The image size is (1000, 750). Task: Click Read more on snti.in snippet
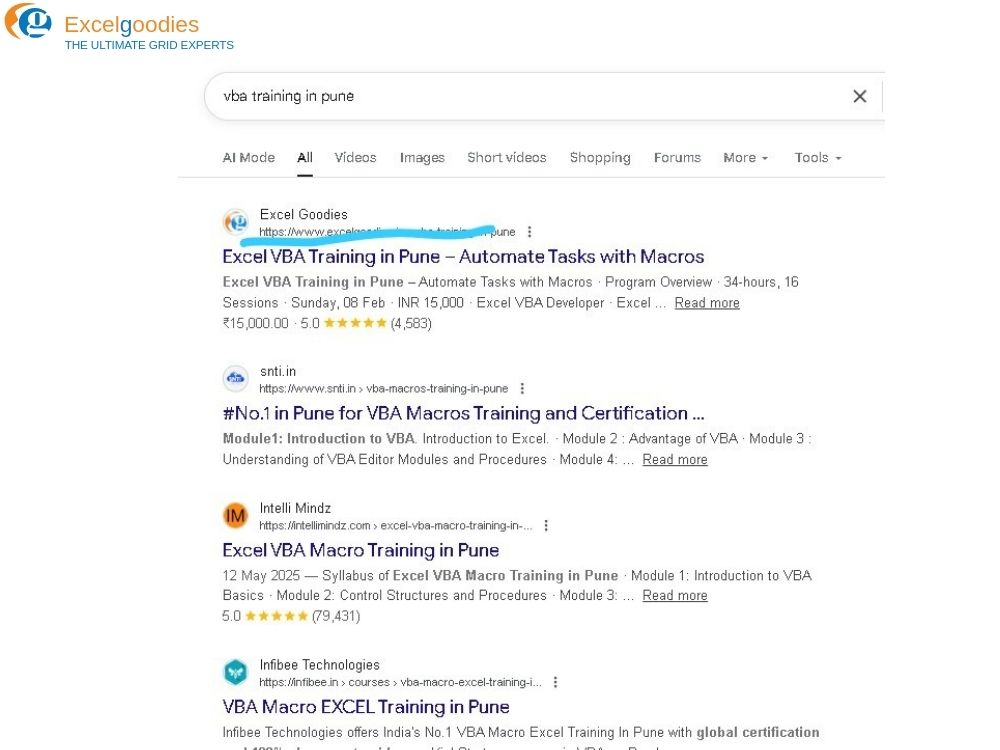(675, 460)
